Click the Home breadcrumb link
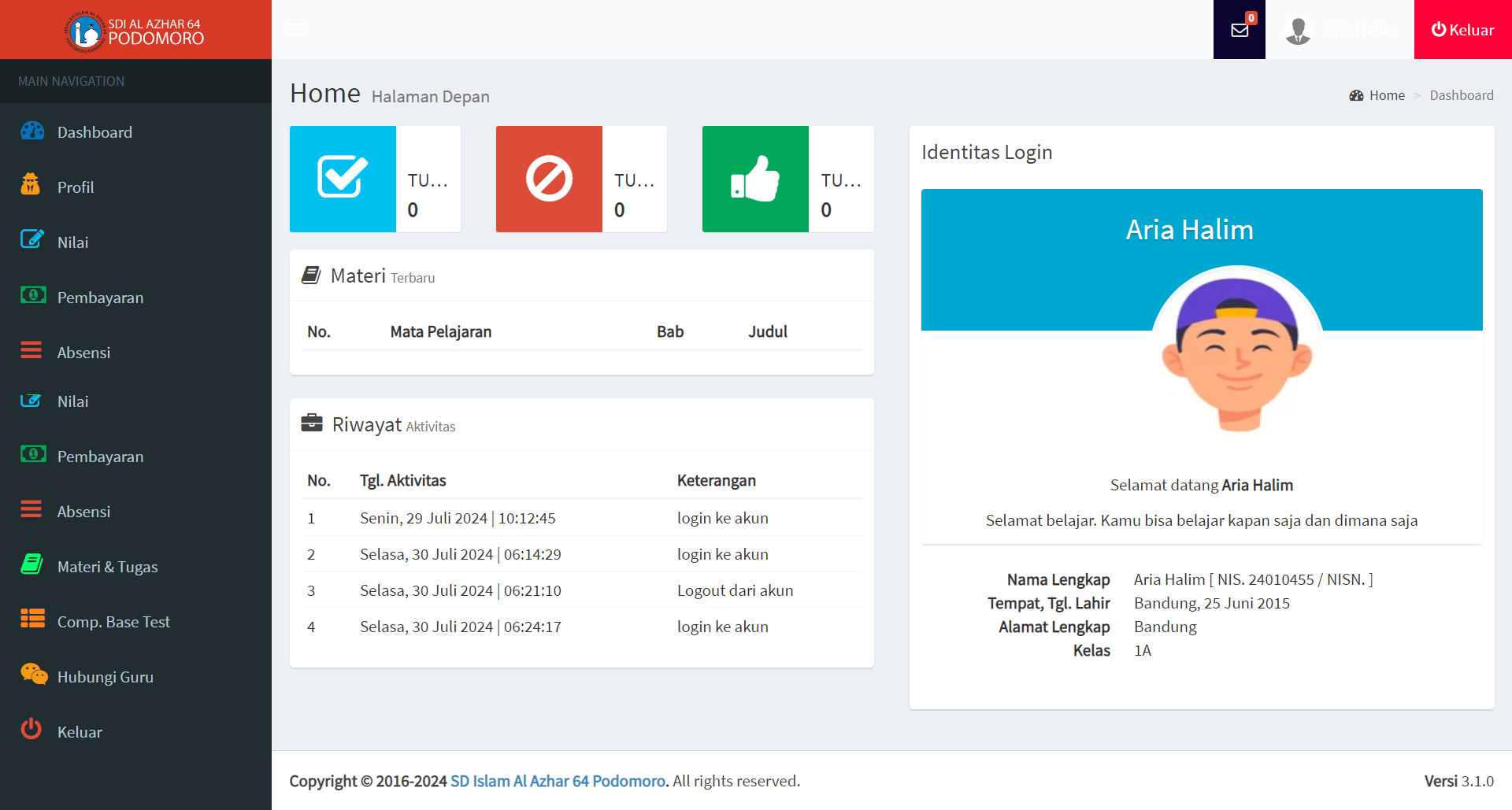Viewport: 1512px width, 810px height. pos(1386,95)
